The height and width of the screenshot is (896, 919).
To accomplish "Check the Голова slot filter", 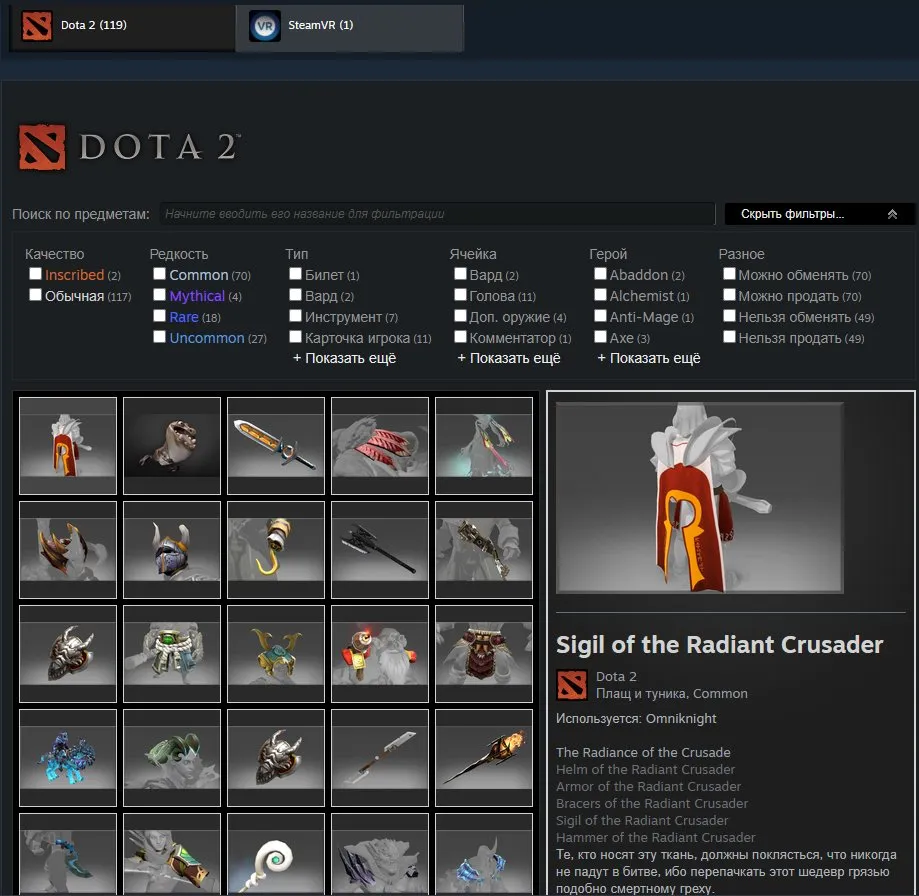I will [x=460, y=295].
